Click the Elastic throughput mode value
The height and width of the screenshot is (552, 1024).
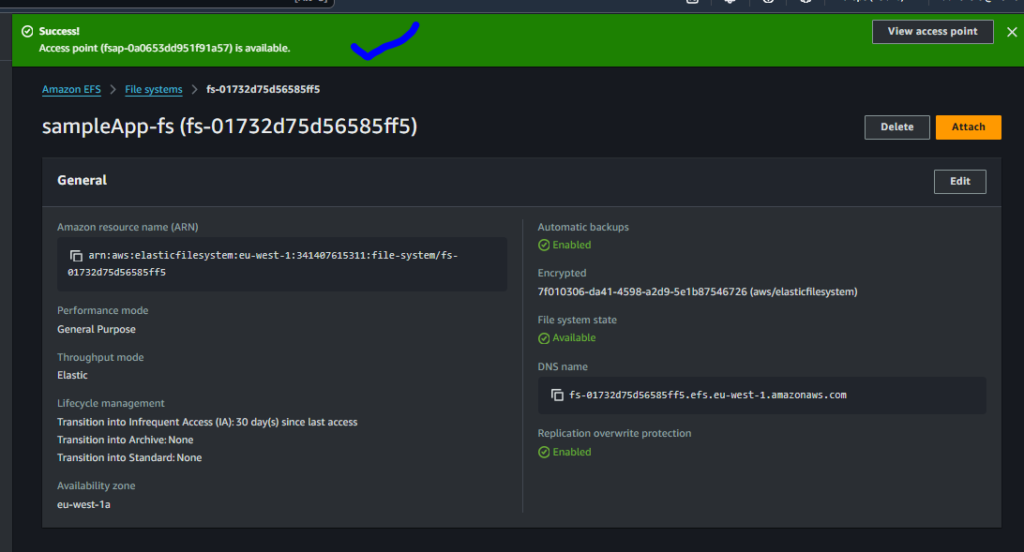pos(72,375)
